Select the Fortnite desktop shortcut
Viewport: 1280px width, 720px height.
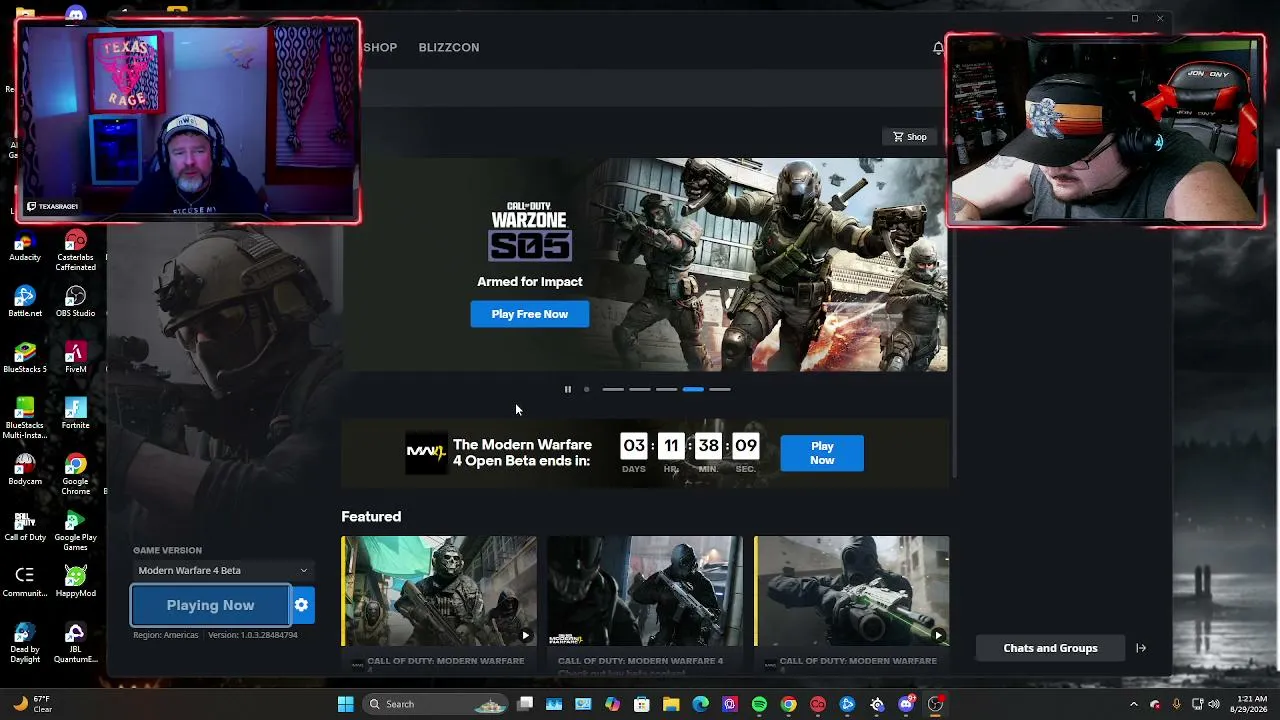pyautogui.click(x=75, y=413)
